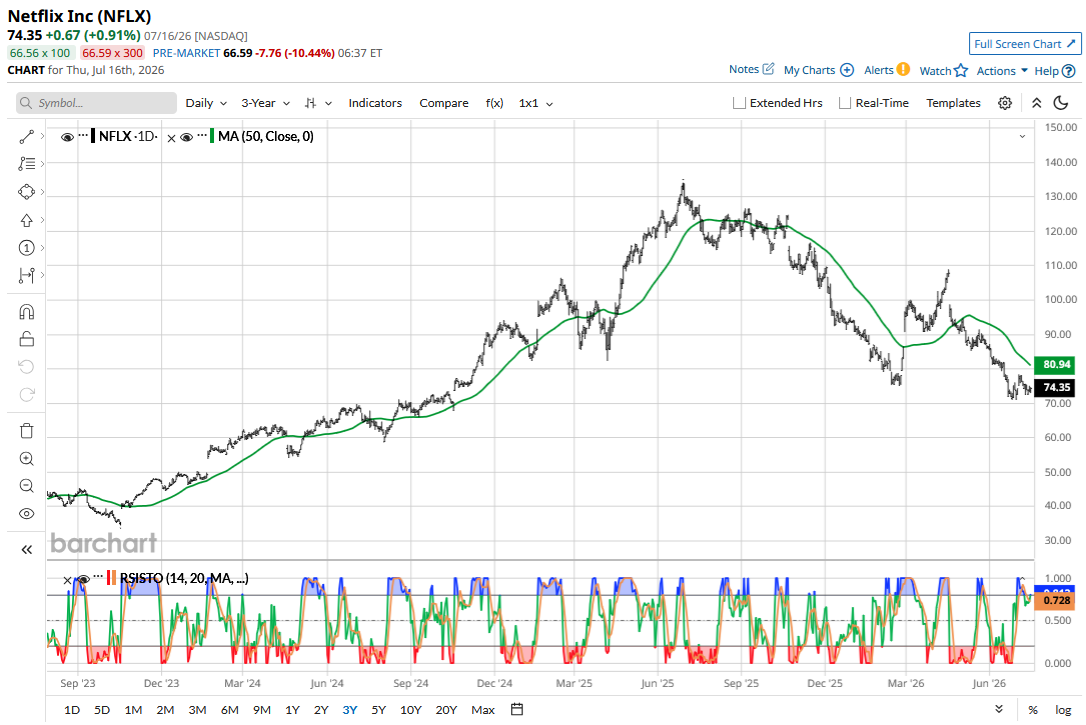This screenshot has width=1086, height=725.
Task: Open the Indicators menu
Action: pos(375,103)
